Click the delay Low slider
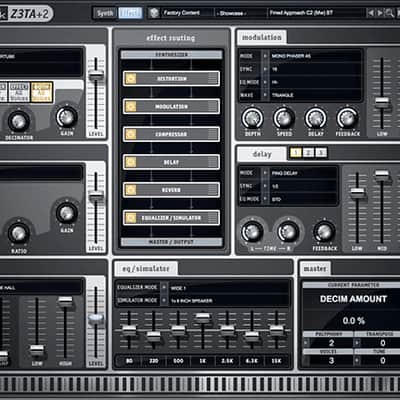 [357, 193]
